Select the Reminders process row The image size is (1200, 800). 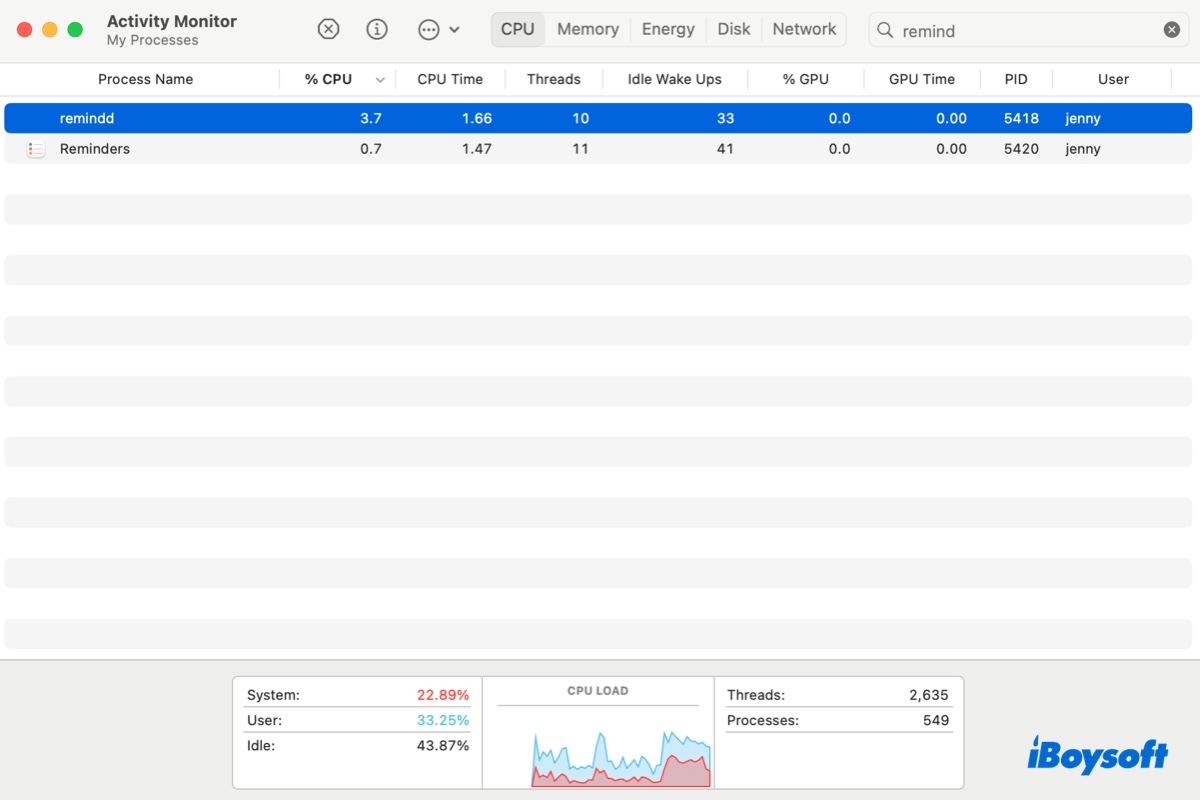click(598, 149)
